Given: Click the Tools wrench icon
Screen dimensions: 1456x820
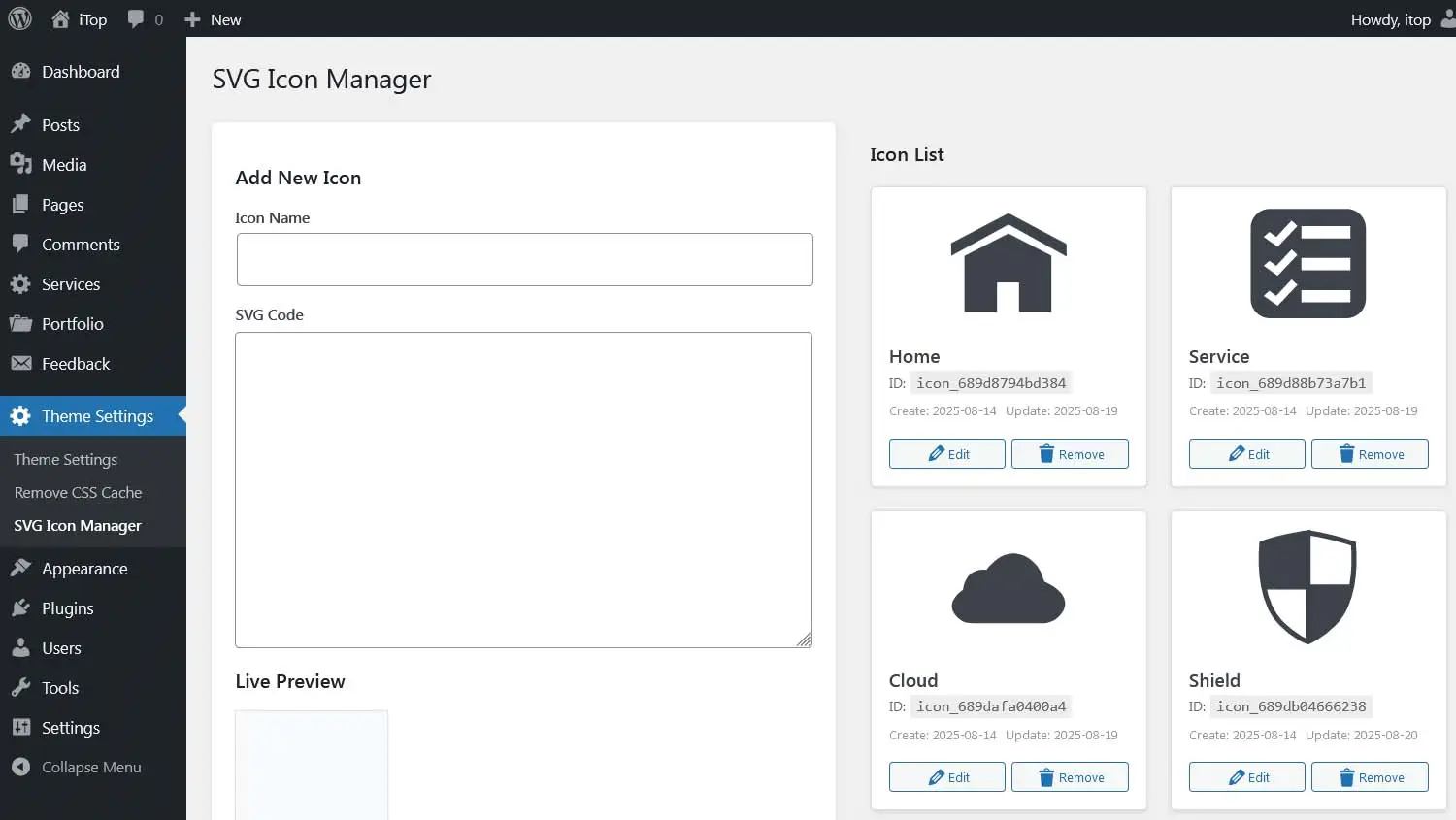Looking at the screenshot, I should (x=20, y=687).
